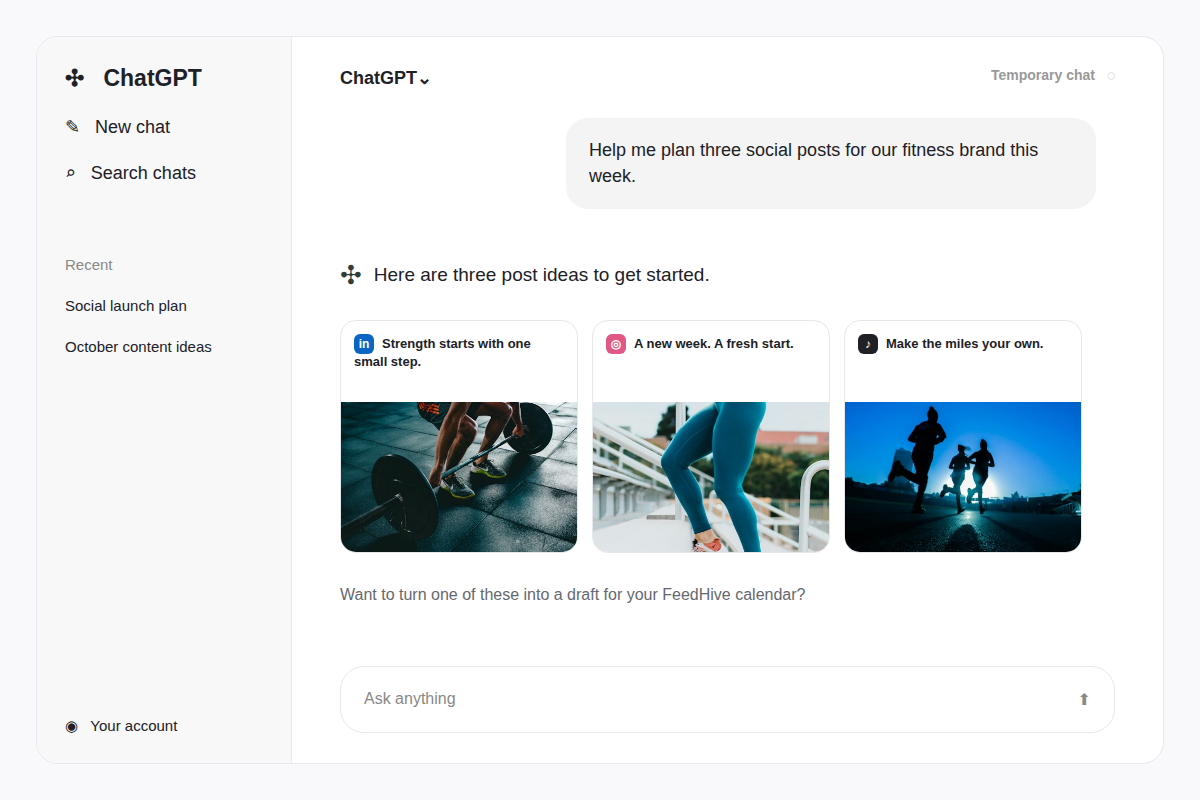Click the Recent section label

point(89,265)
